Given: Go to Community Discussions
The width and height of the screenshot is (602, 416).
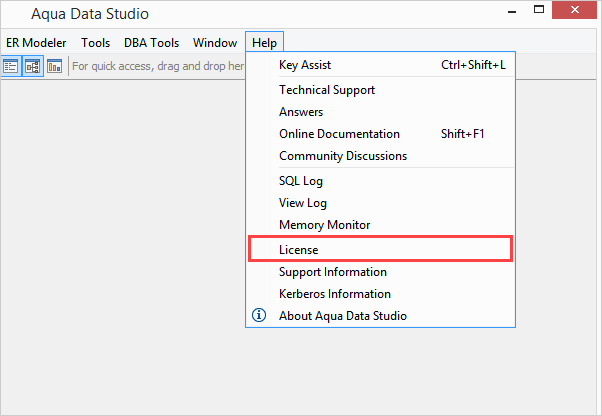Looking at the screenshot, I should click(343, 156).
